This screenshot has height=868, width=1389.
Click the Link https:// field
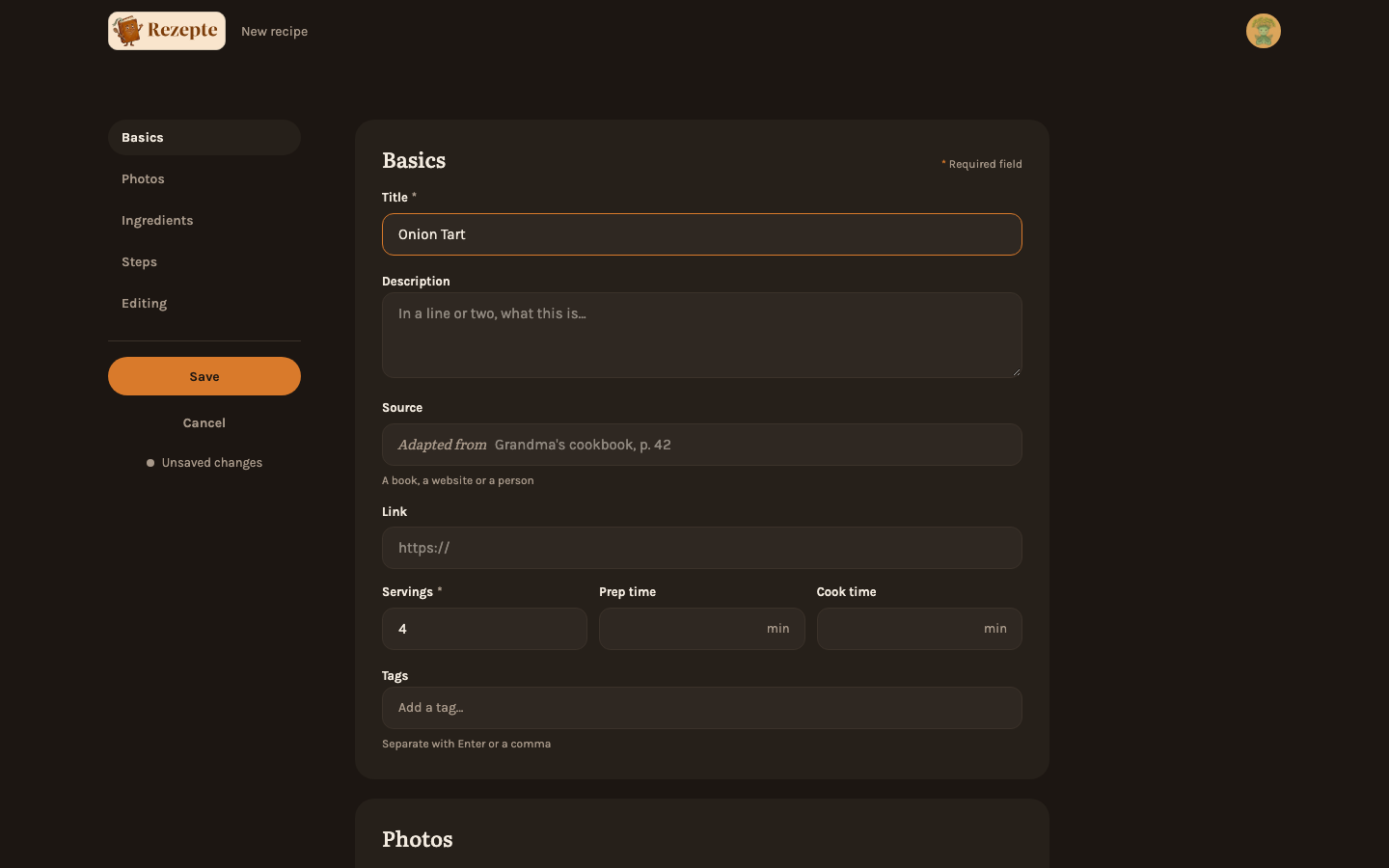[702, 548]
